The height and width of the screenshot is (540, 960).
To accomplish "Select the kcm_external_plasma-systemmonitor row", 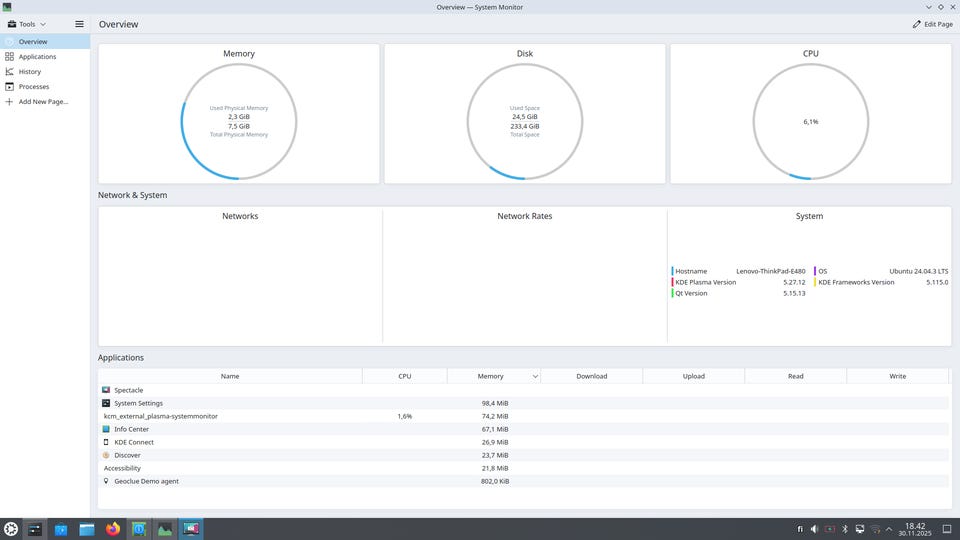I will pyautogui.click(x=523, y=416).
